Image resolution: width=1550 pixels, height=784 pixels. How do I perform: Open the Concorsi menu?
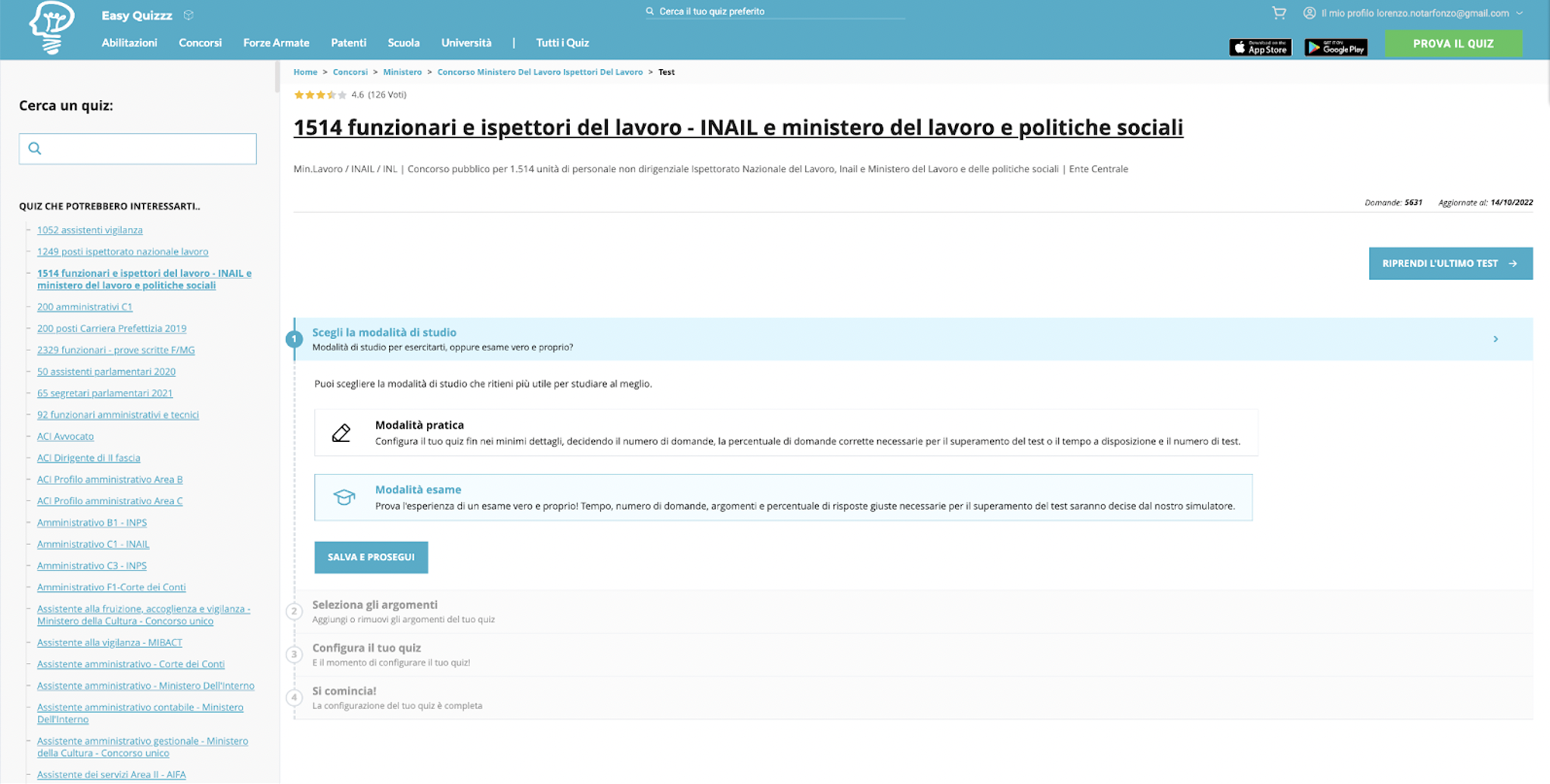tap(200, 43)
